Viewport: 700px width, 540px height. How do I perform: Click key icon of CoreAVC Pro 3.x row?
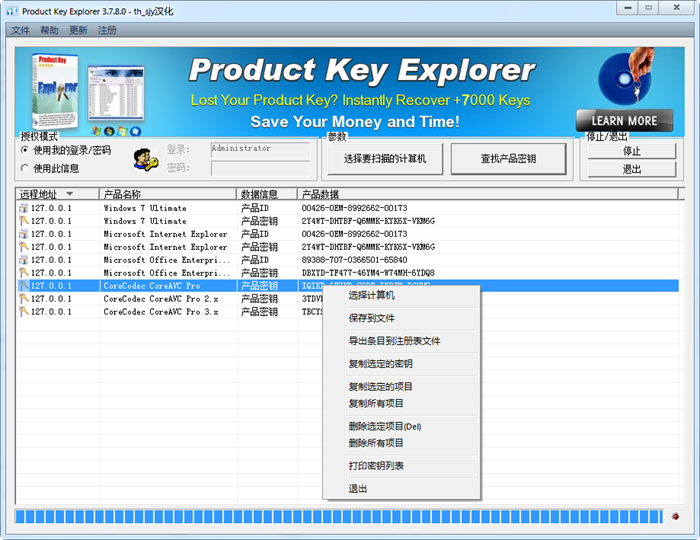point(23,312)
